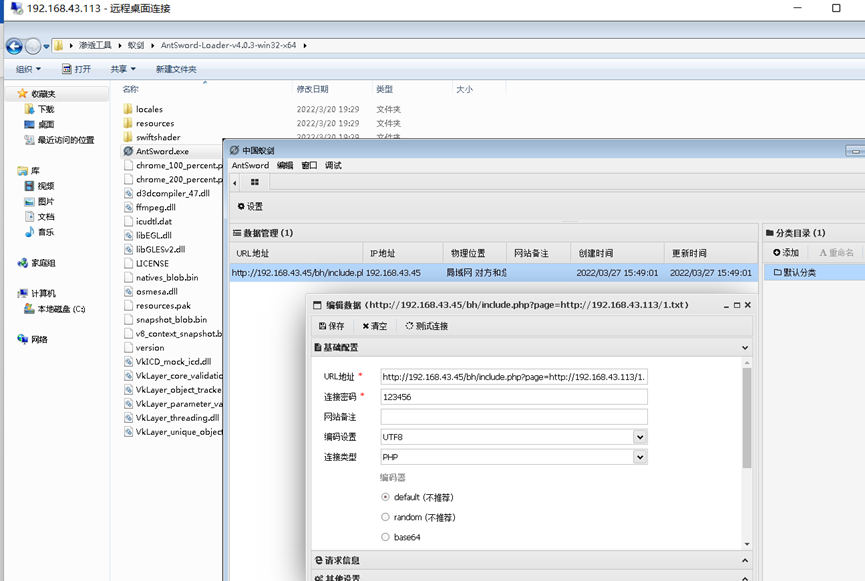Click the Explorer back navigation arrow
The height and width of the screenshot is (581, 865).
click(x=14, y=46)
